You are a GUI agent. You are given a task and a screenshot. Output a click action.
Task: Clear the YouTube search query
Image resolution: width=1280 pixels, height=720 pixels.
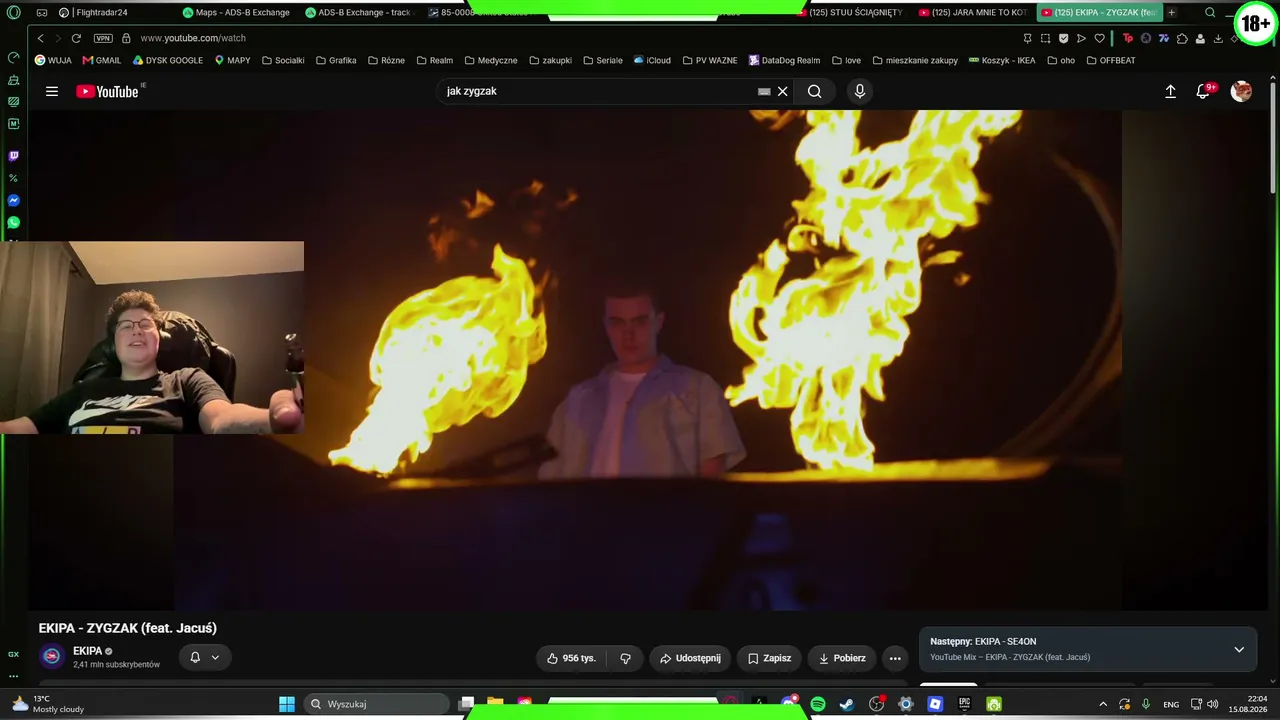click(783, 91)
